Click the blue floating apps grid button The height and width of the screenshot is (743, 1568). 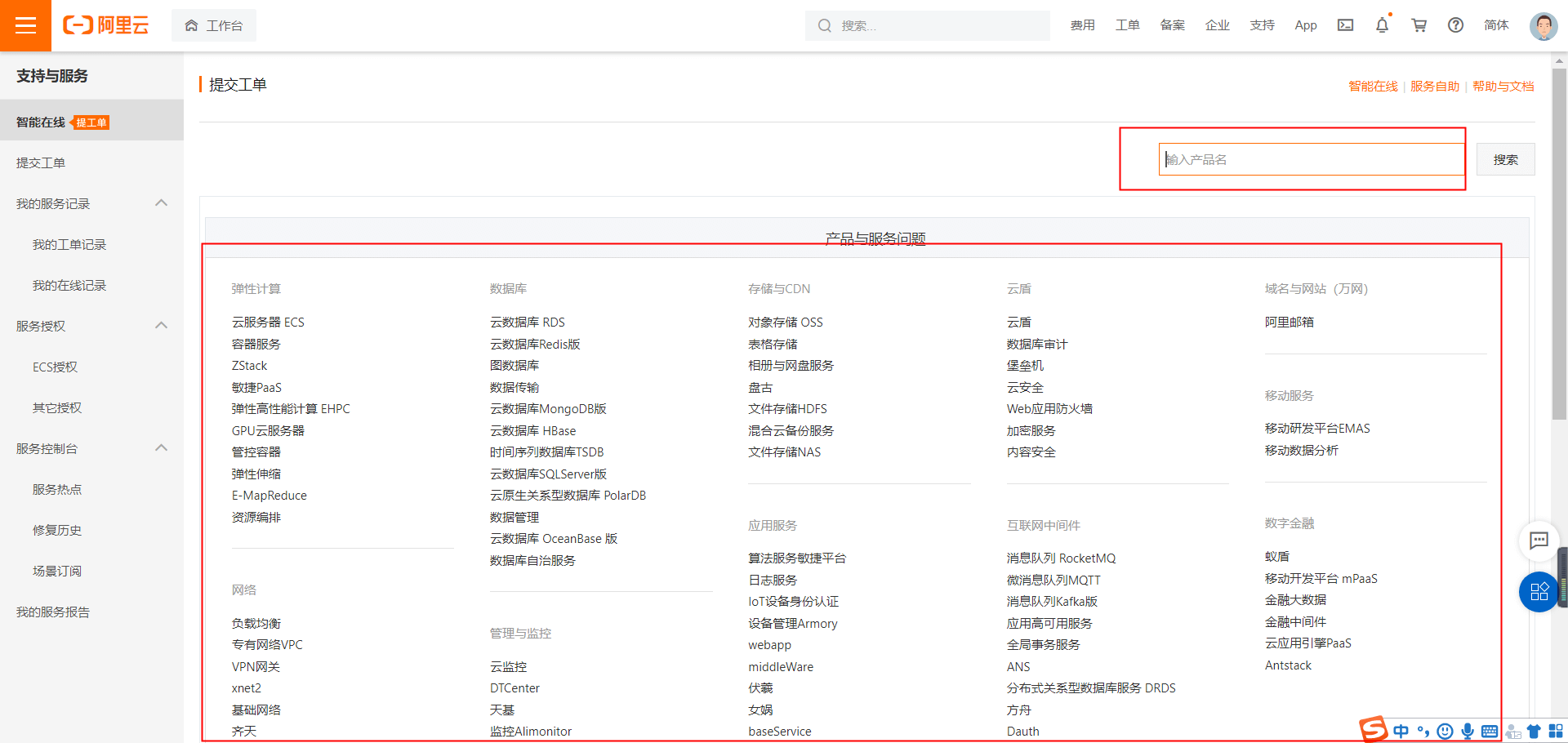point(1539,592)
